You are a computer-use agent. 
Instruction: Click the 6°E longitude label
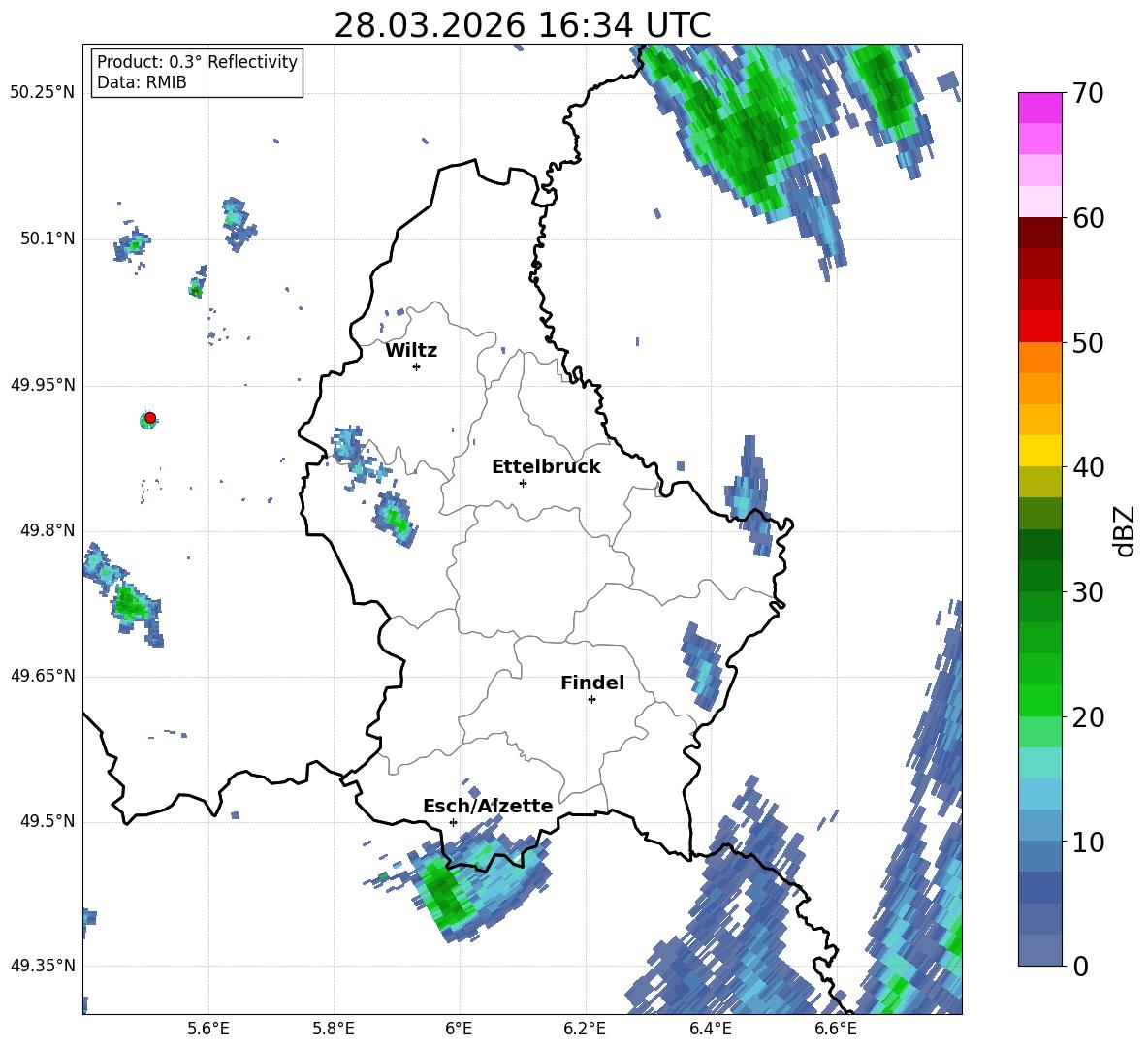point(459,1029)
